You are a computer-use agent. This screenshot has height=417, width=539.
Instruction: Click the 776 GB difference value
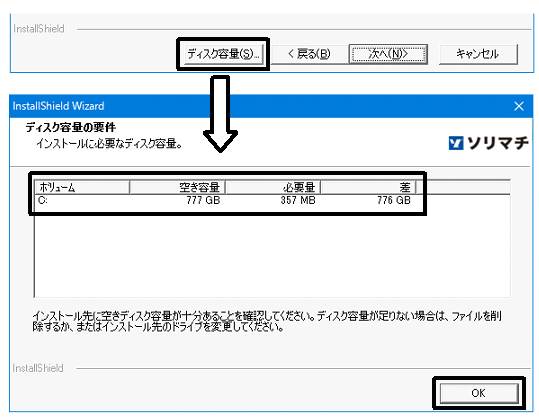[x=394, y=200]
